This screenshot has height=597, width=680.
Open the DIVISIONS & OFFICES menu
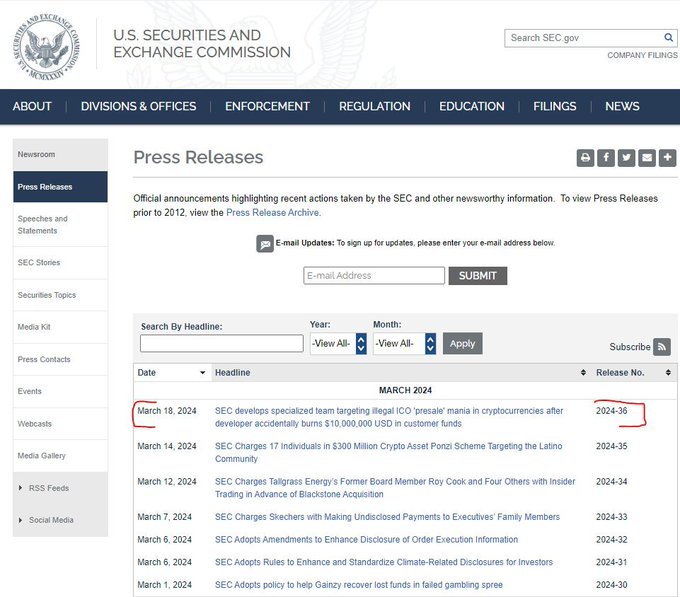pyautogui.click(x=138, y=106)
